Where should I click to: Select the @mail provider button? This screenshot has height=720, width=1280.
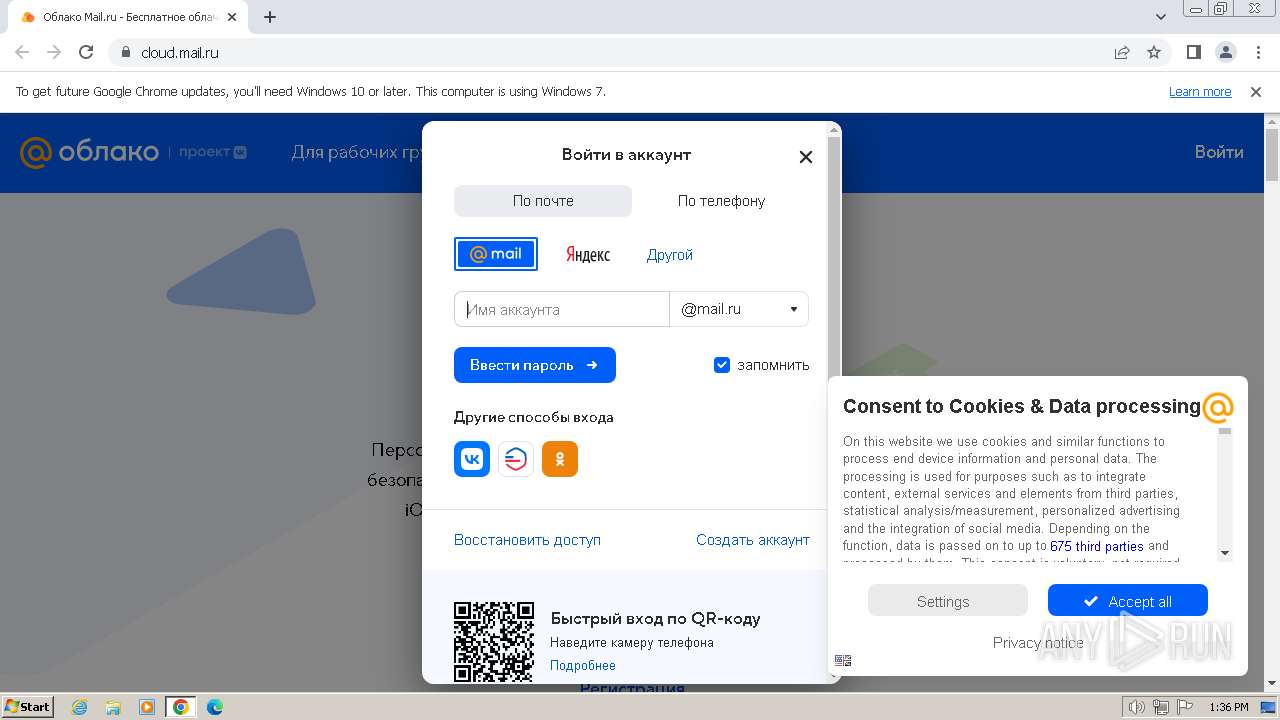point(496,254)
